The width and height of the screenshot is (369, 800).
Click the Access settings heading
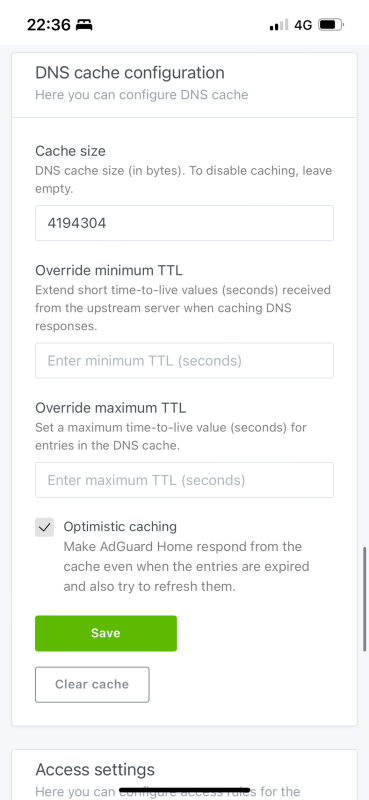click(x=95, y=769)
